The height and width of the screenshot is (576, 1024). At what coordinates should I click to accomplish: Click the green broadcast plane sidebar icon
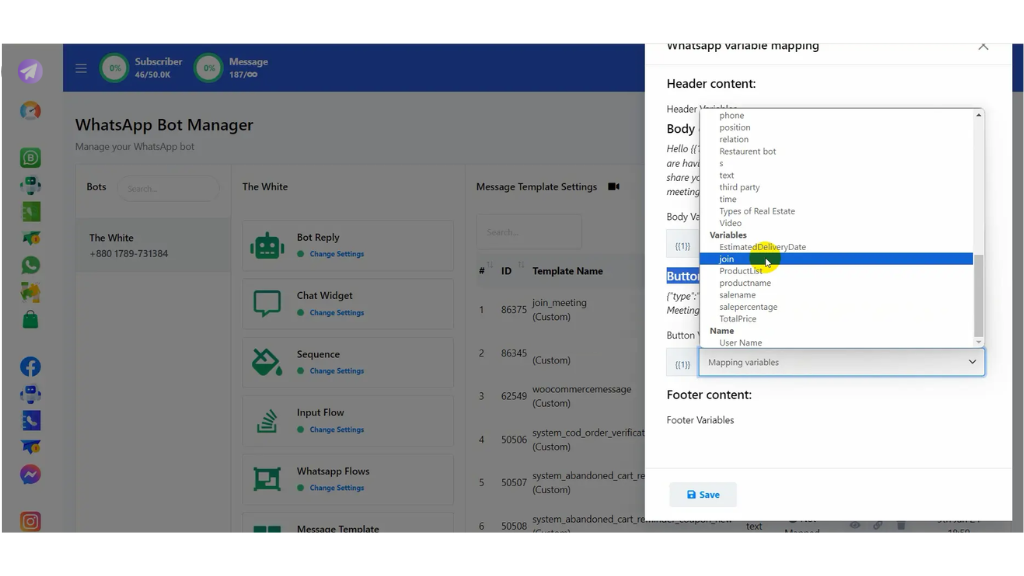[30, 238]
